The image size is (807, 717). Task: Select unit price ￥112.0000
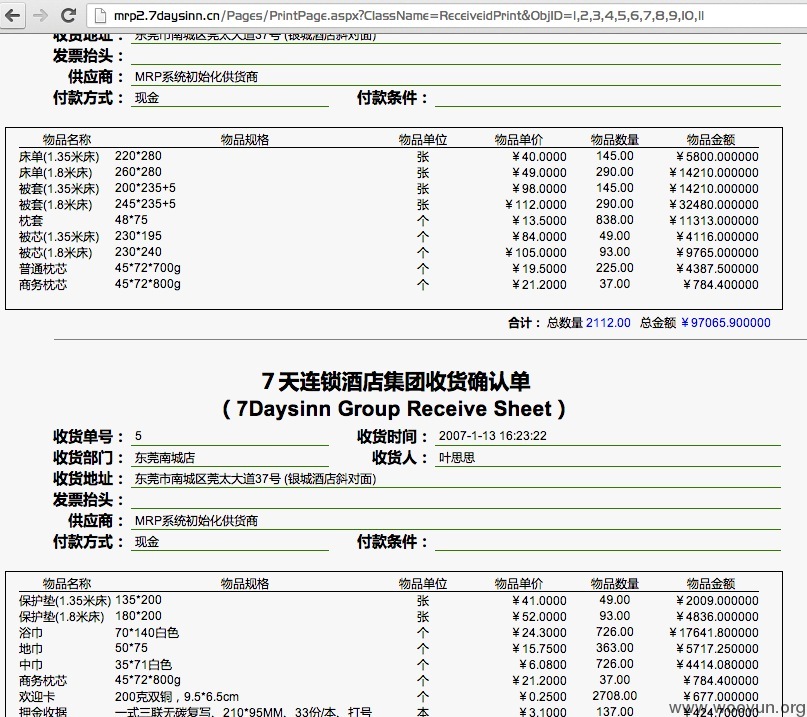click(535, 204)
